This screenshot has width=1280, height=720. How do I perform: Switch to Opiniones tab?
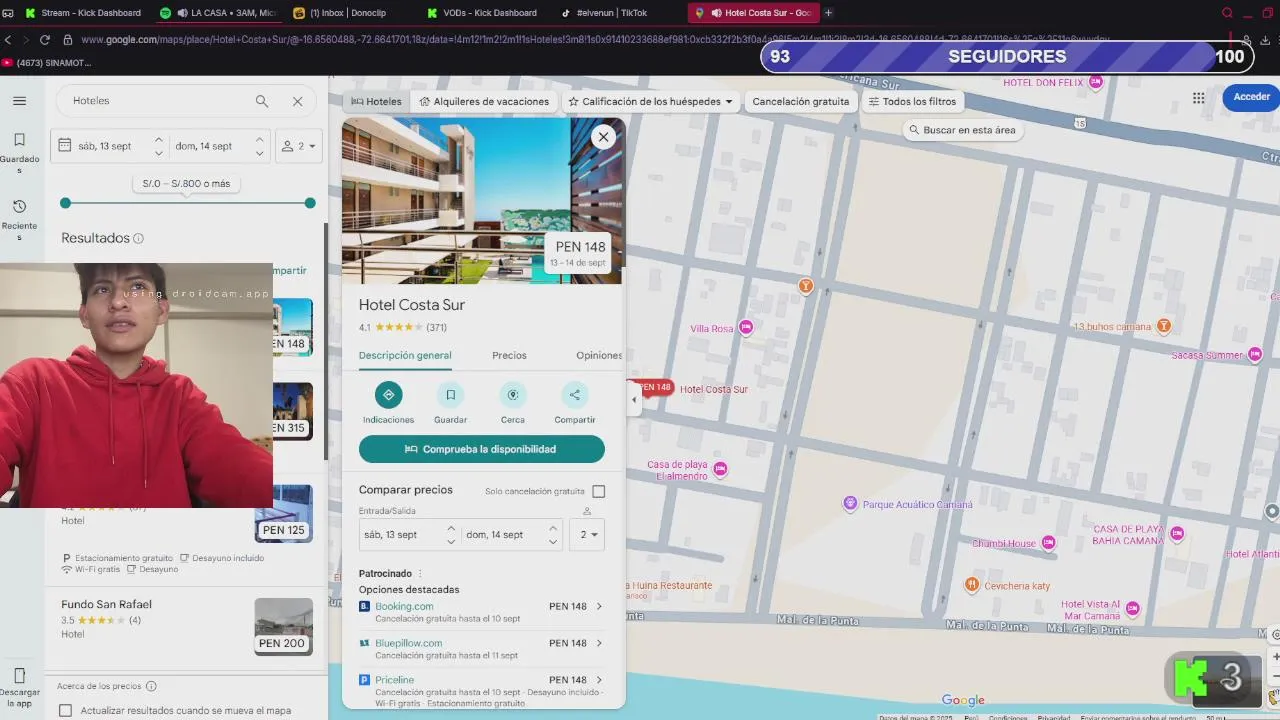pyautogui.click(x=598, y=355)
